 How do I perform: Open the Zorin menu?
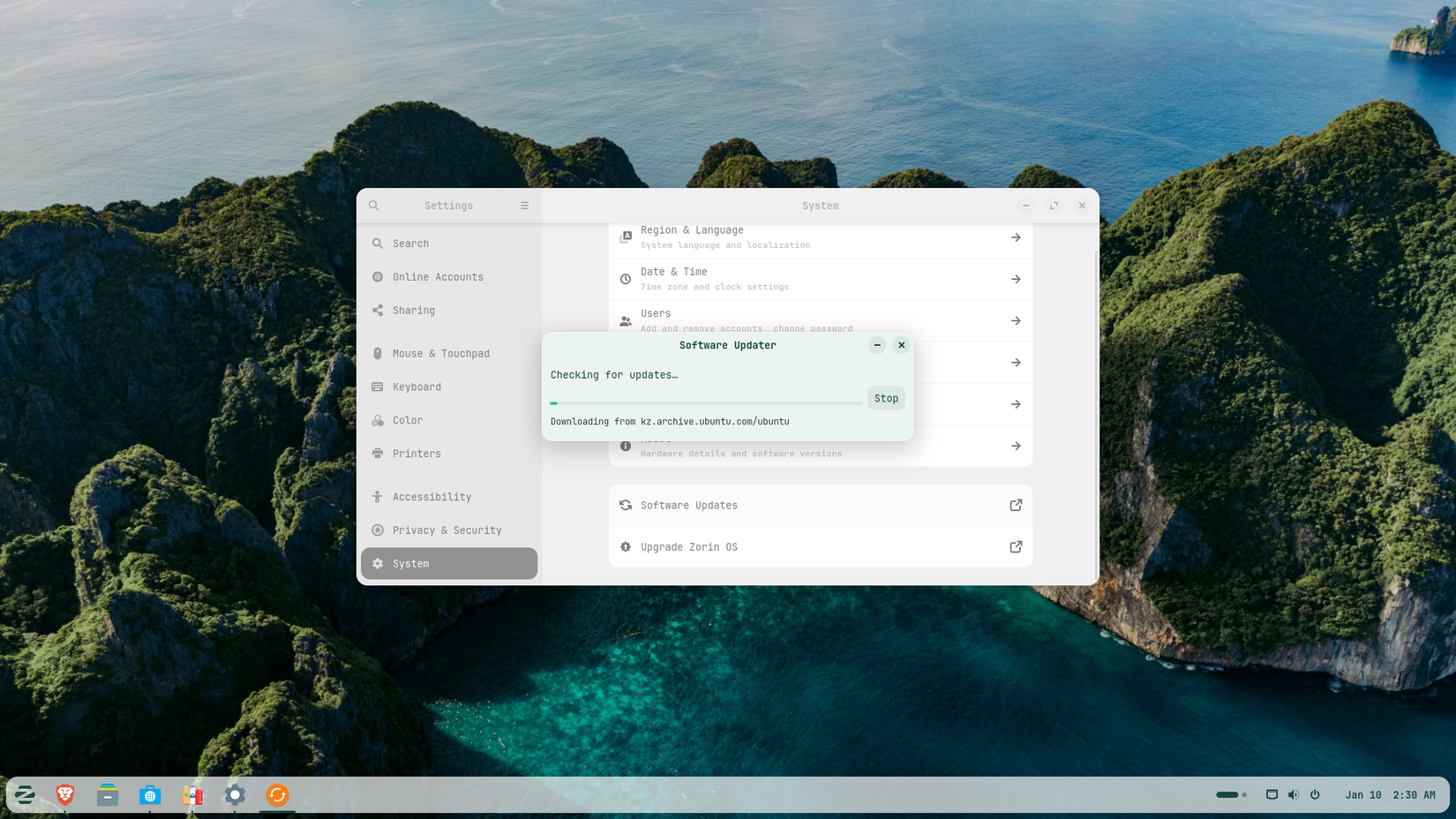click(x=25, y=795)
